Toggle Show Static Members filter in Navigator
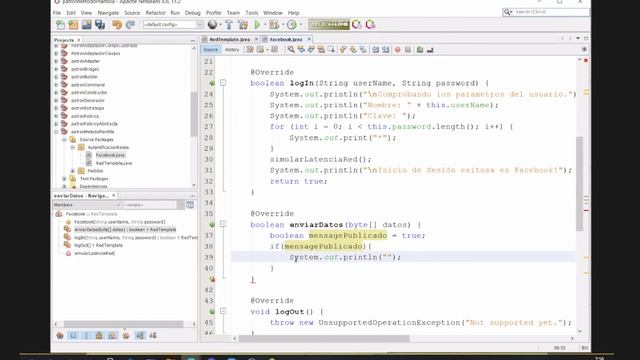Viewport: 640px width, 360px height. click(86, 335)
